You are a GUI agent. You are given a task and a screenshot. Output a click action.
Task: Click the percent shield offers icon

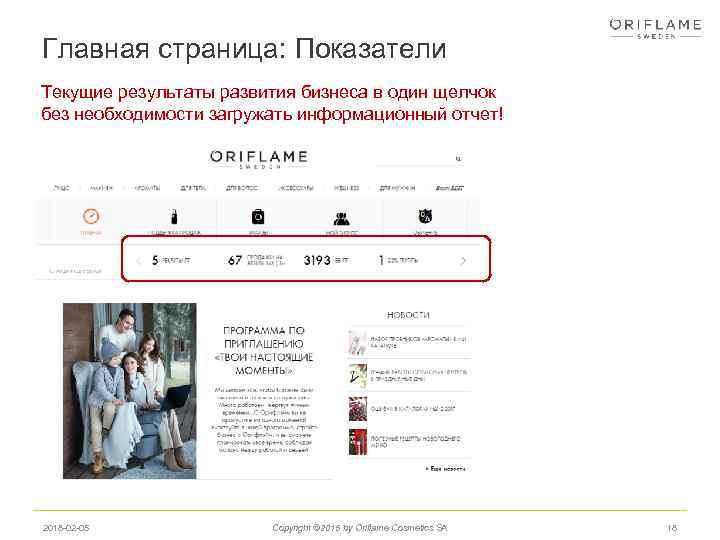tap(425, 216)
